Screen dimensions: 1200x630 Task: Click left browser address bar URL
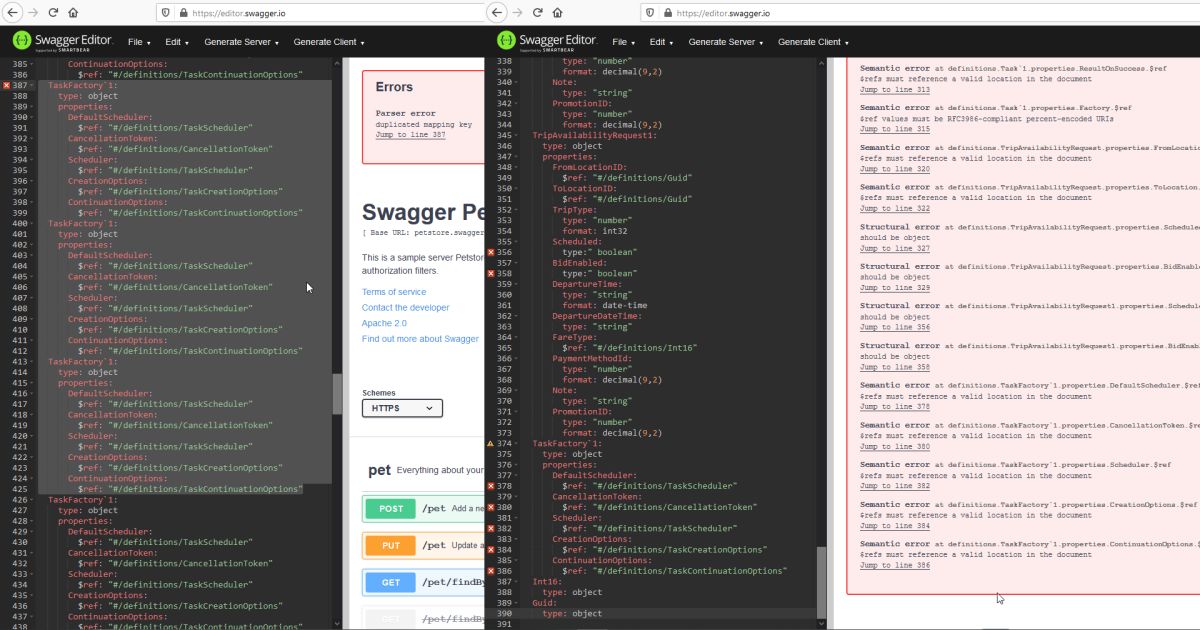(x=238, y=13)
